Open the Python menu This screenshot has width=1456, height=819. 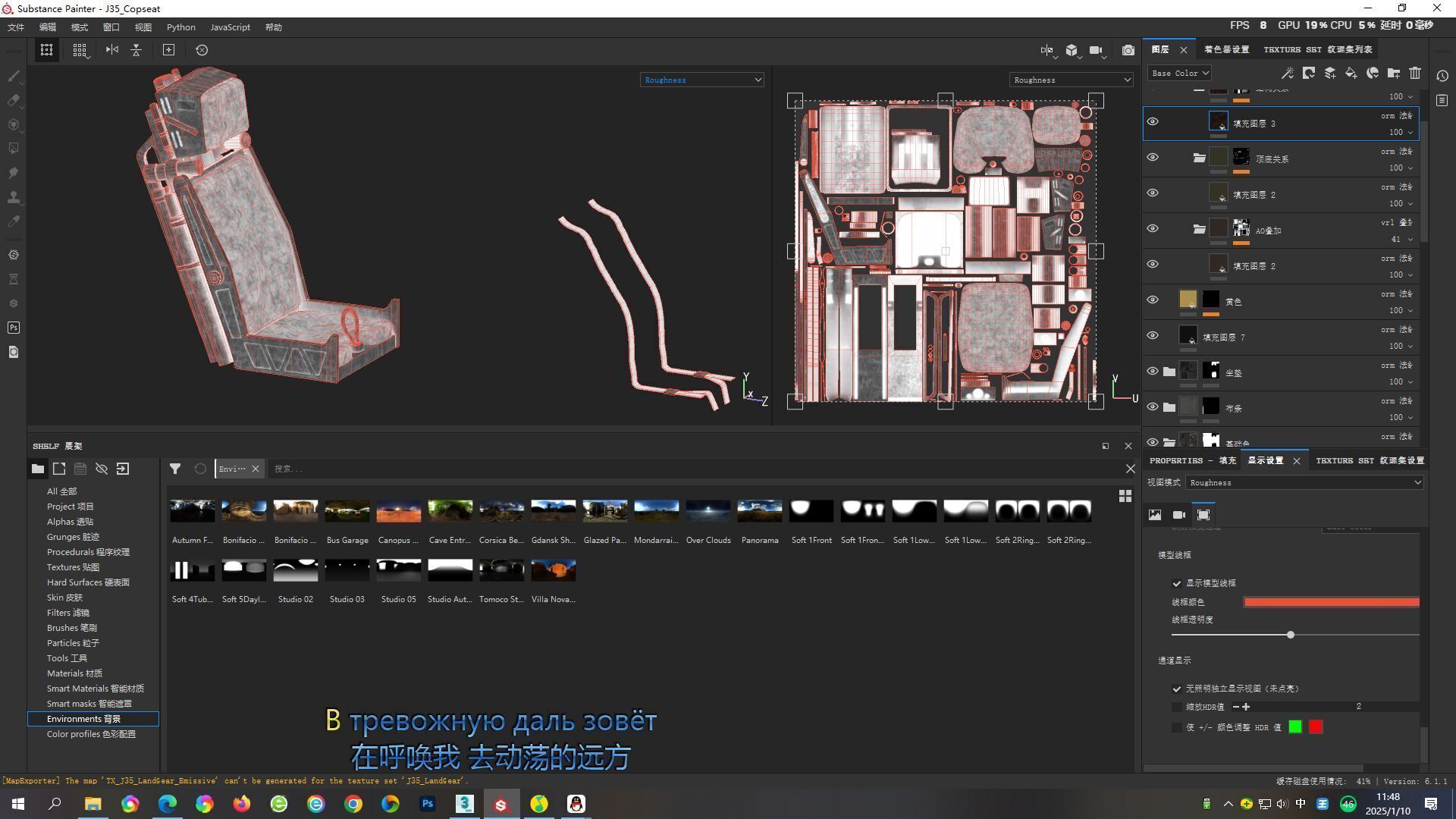pyautogui.click(x=180, y=27)
